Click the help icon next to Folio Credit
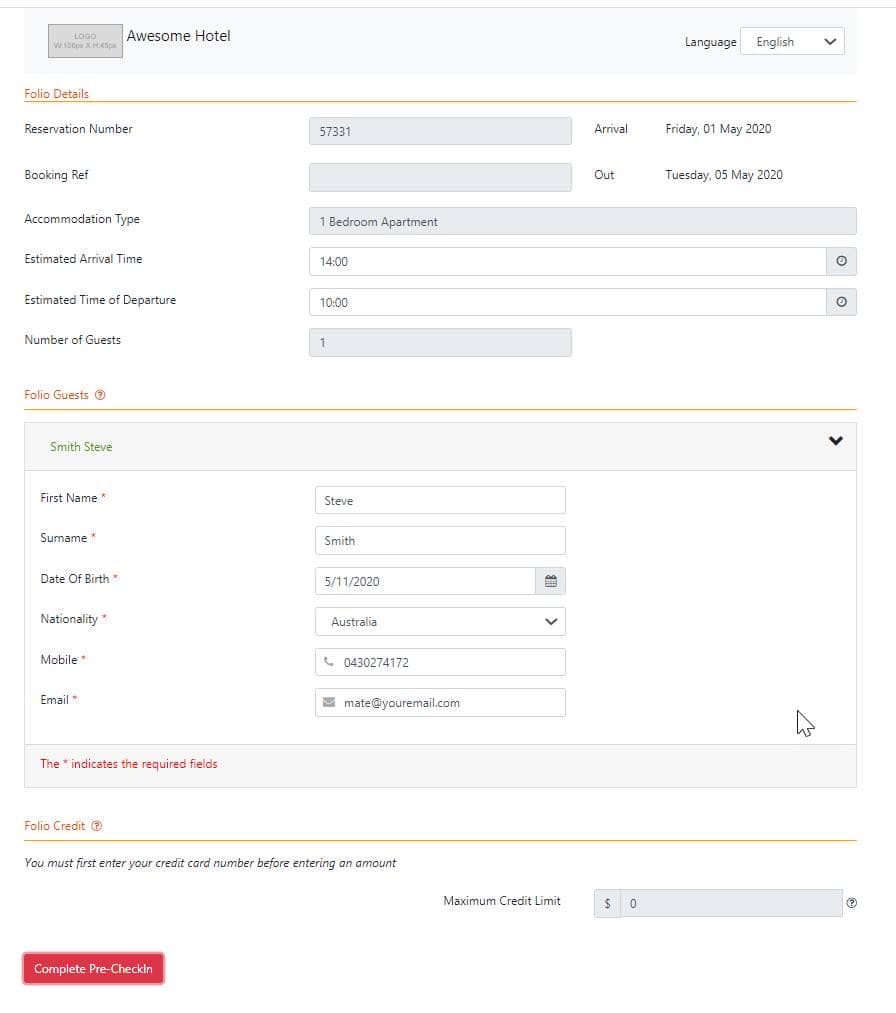This screenshot has height=1013, width=896. coord(97,826)
